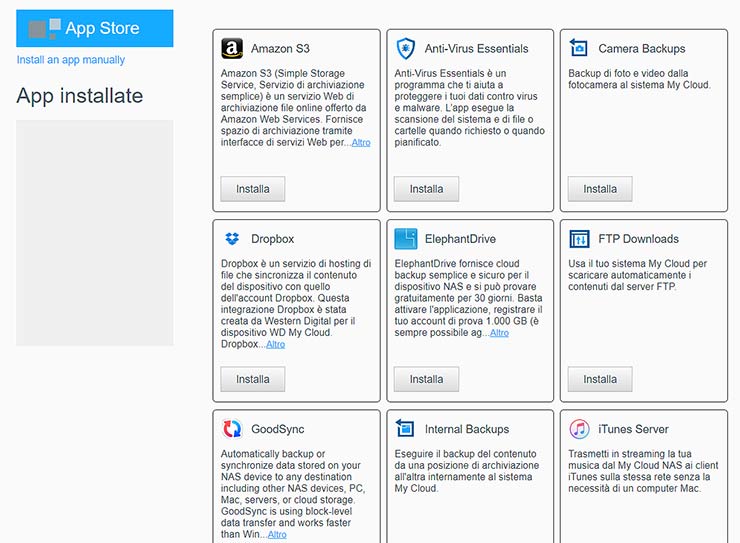Click the ElephantDrive app icon
740x543 pixels.
406,239
